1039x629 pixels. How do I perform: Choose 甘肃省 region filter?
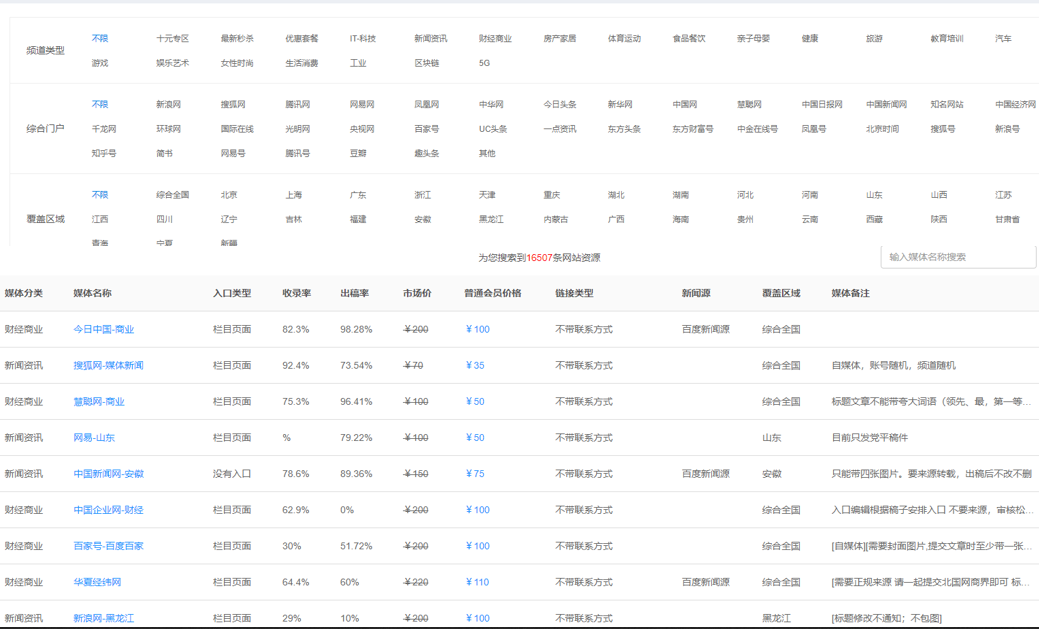click(x=1007, y=219)
